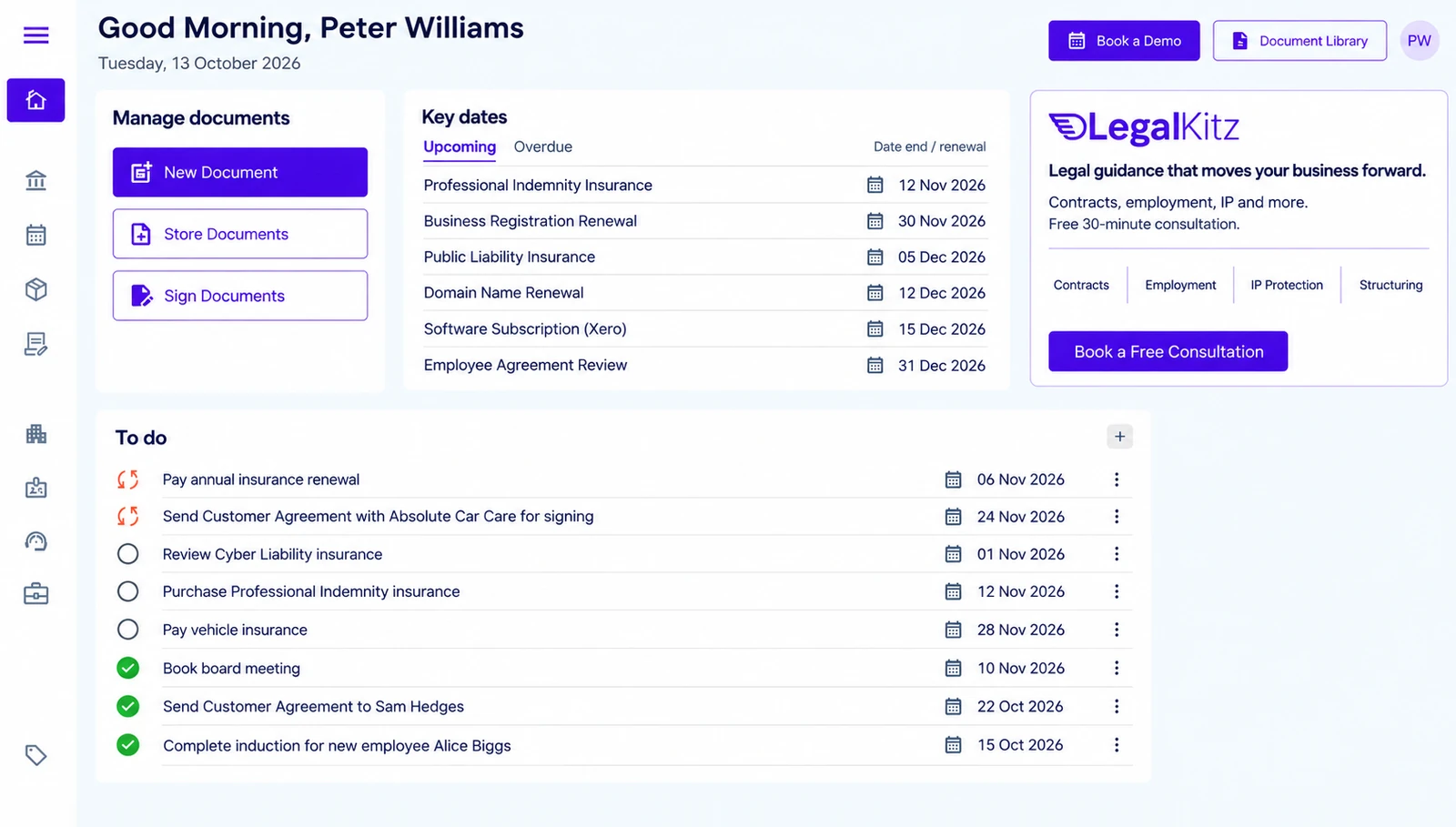Click the recurring icon for Pay annual insurance renewal
The height and width of the screenshot is (827, 1456).
[128, 479]
